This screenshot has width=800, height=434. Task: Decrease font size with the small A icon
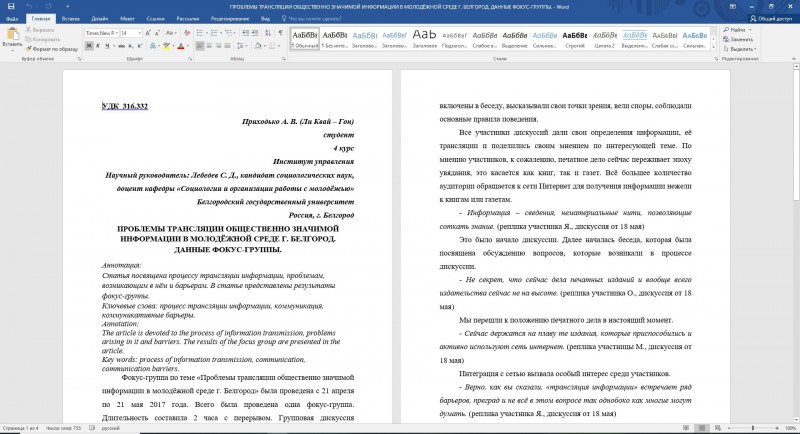[157, 33]
